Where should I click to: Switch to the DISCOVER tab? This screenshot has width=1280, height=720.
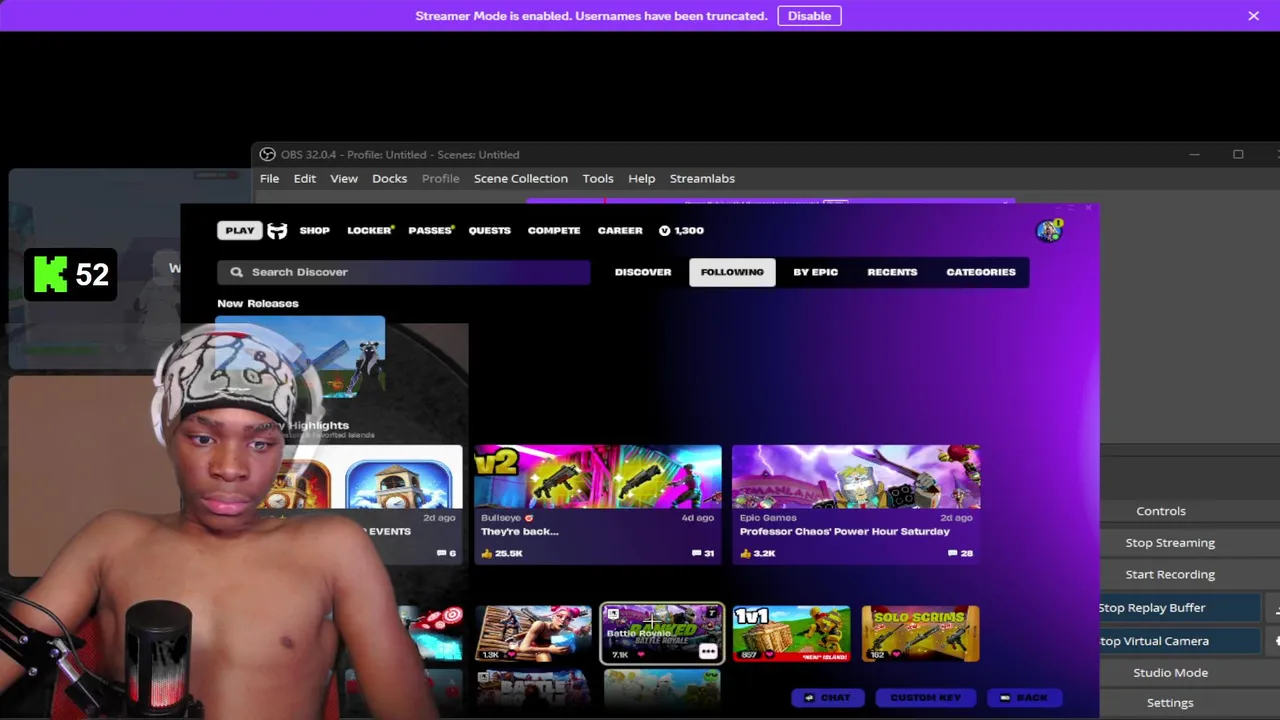tap(643, 272)
